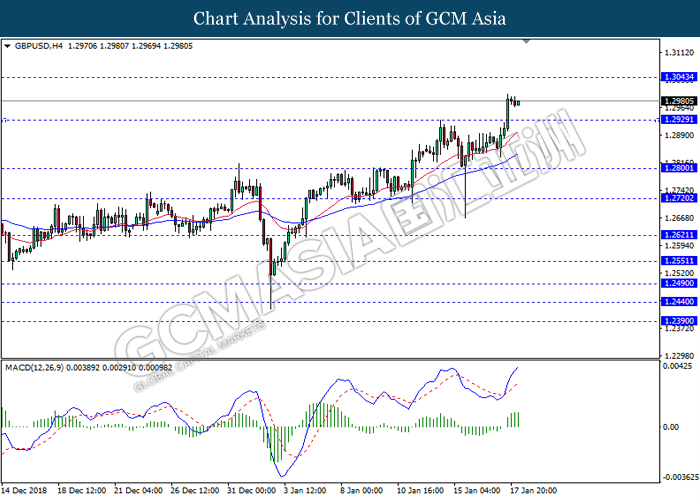Click the 21 Dec 04:00 time label
The height and width of the screenshot is (500, 700).
138,491
